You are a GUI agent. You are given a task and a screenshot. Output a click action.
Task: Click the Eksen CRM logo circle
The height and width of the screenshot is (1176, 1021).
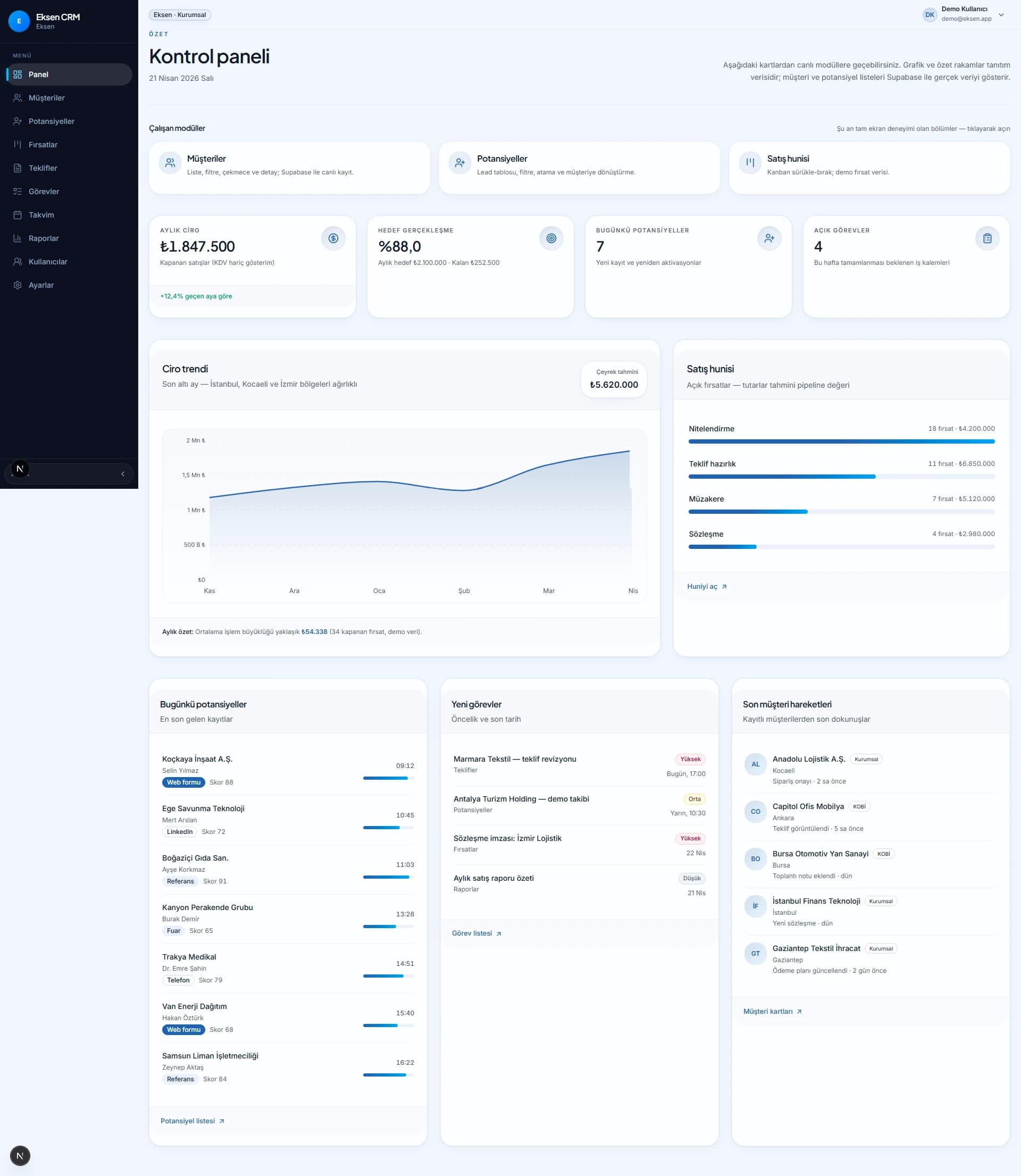pos(19,21)
